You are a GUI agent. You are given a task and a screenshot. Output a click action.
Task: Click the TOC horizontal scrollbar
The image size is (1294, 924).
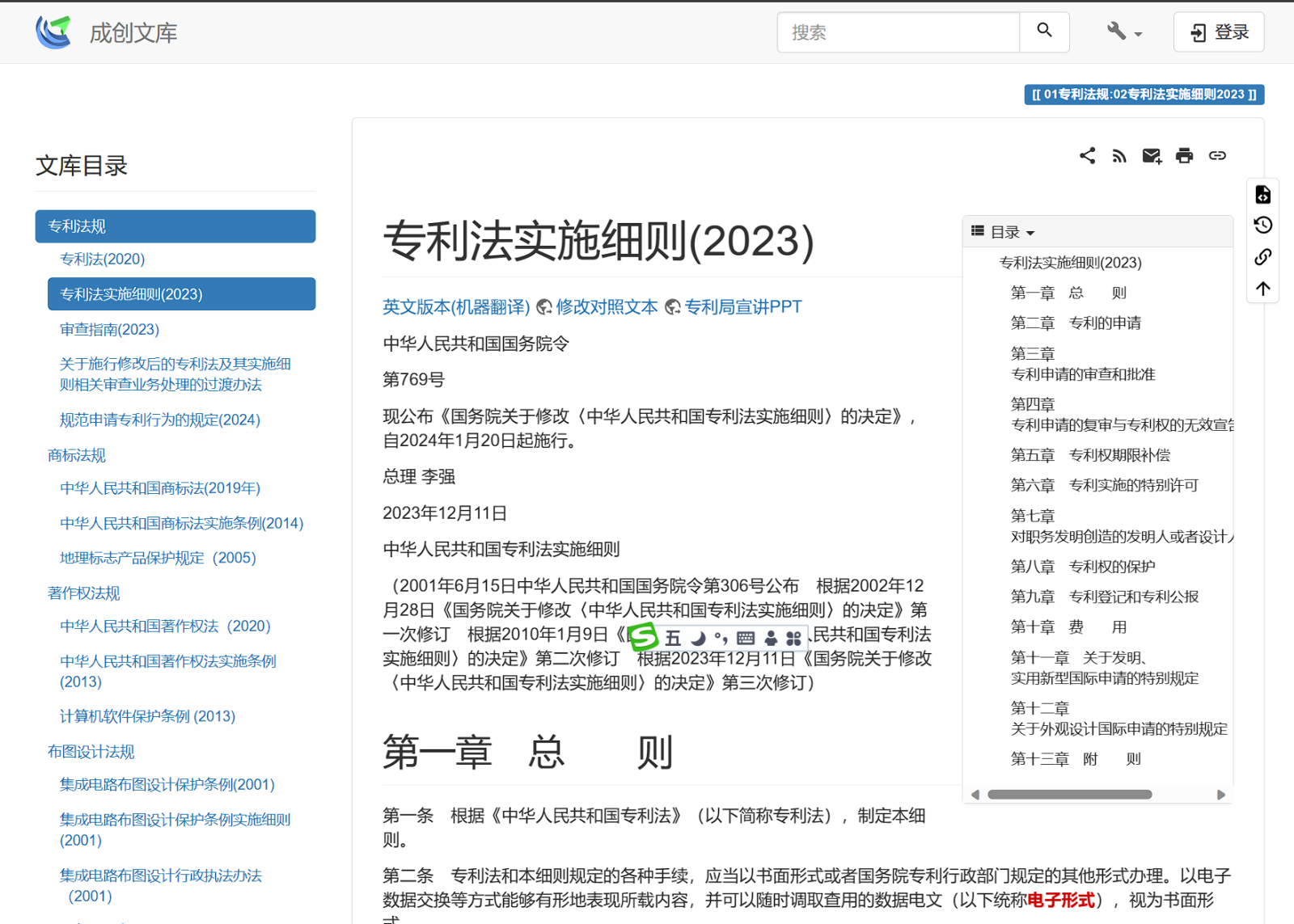click(x=1069, y=795)
